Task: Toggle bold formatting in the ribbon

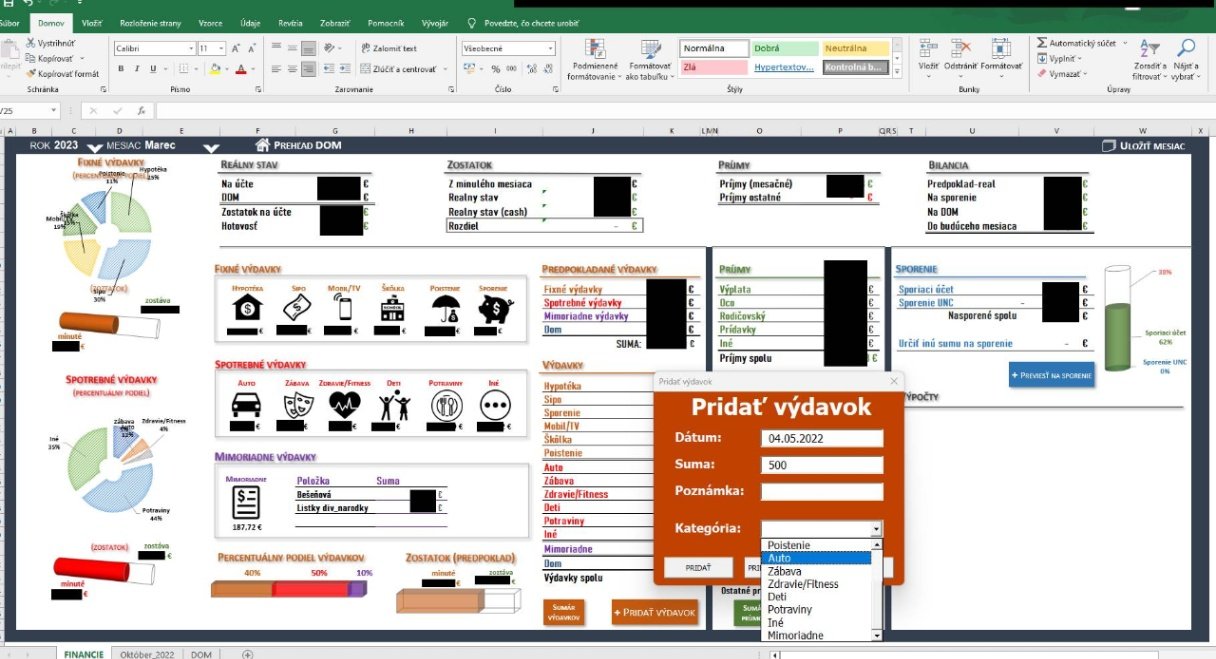Action: point(121,69)
